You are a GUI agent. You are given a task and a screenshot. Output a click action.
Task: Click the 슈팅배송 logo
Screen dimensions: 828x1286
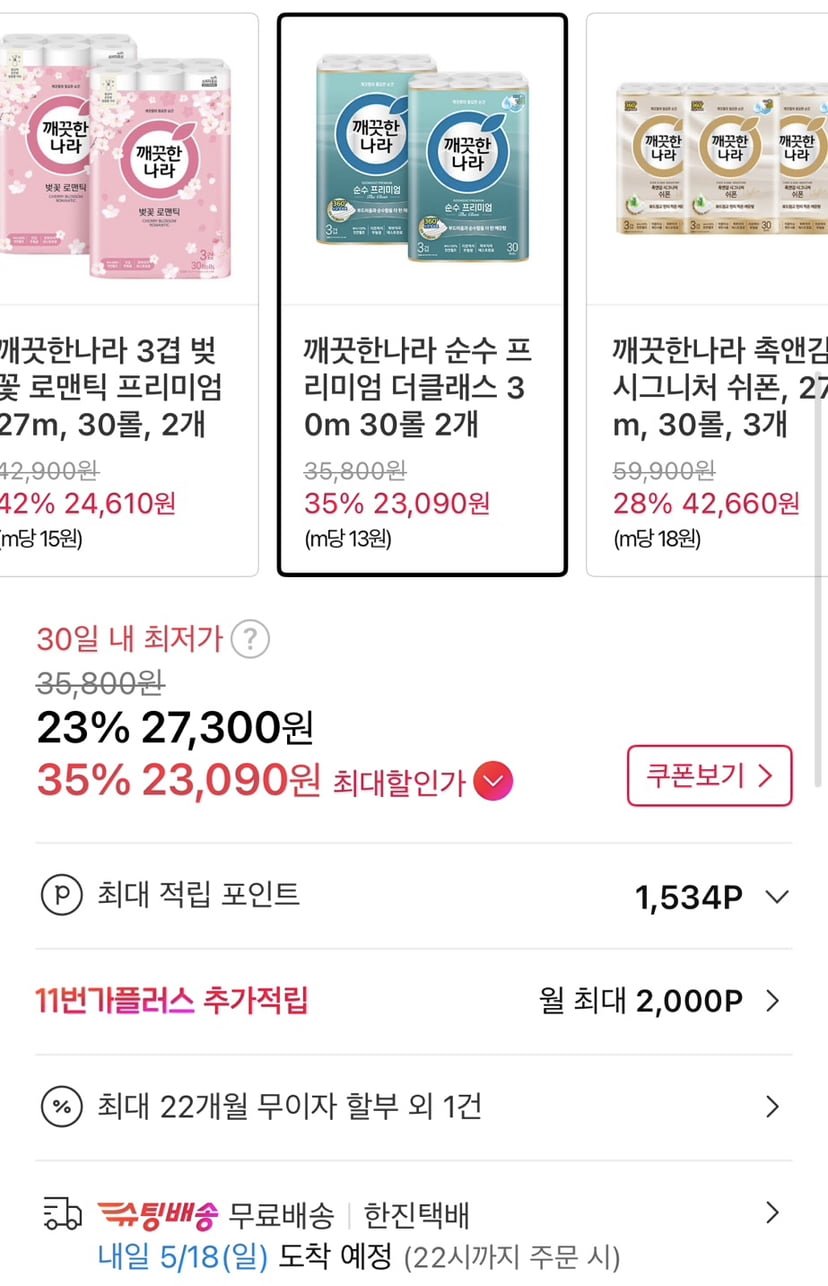[x=157, y=1215]
